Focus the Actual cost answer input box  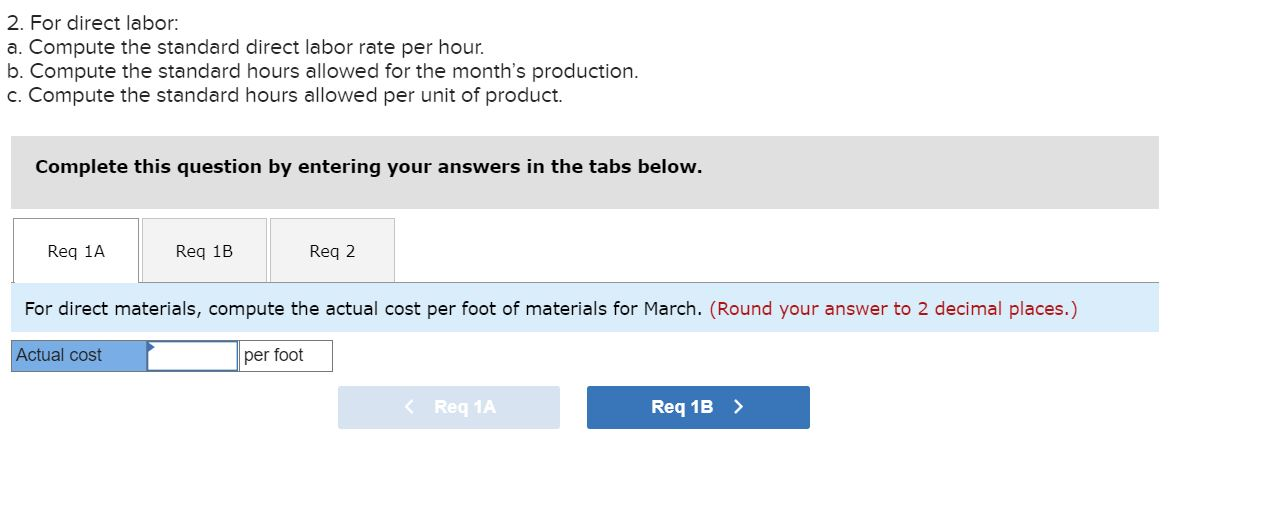click(x=193, y=356)
